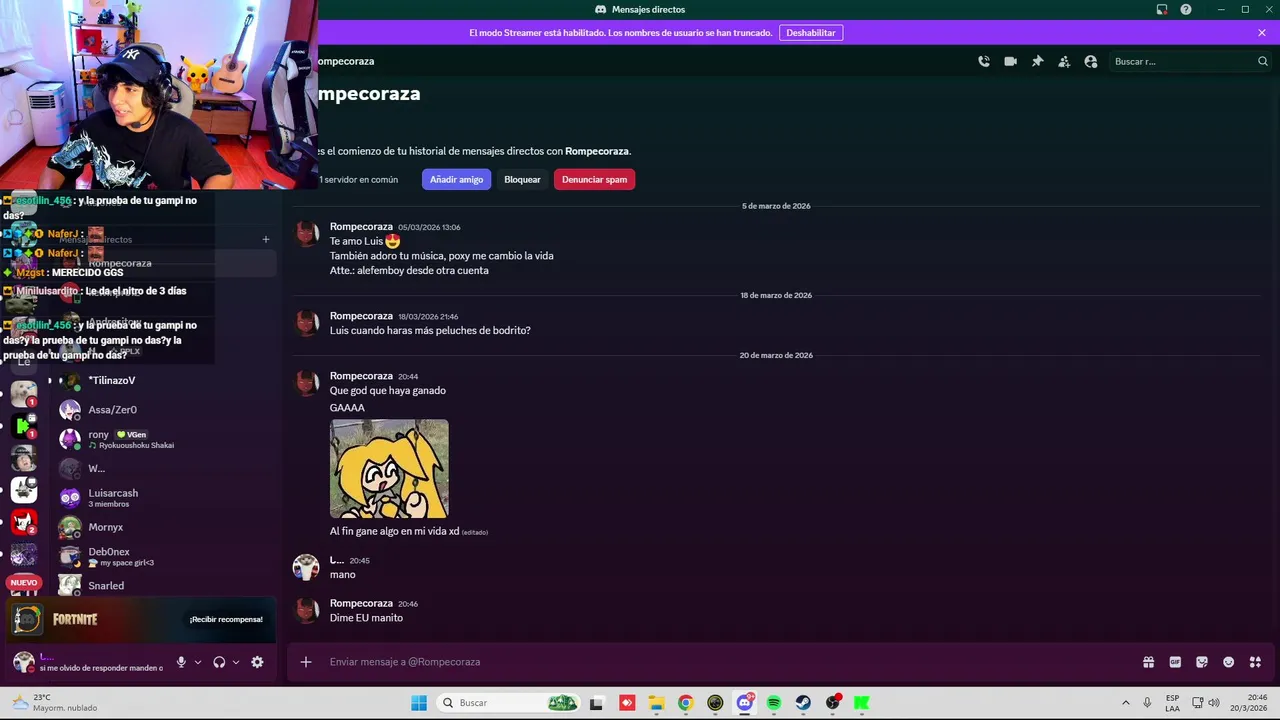The image size is (1280, 720).
Task: Show the user profile panel icon
Action: (x=1090, y=61)
